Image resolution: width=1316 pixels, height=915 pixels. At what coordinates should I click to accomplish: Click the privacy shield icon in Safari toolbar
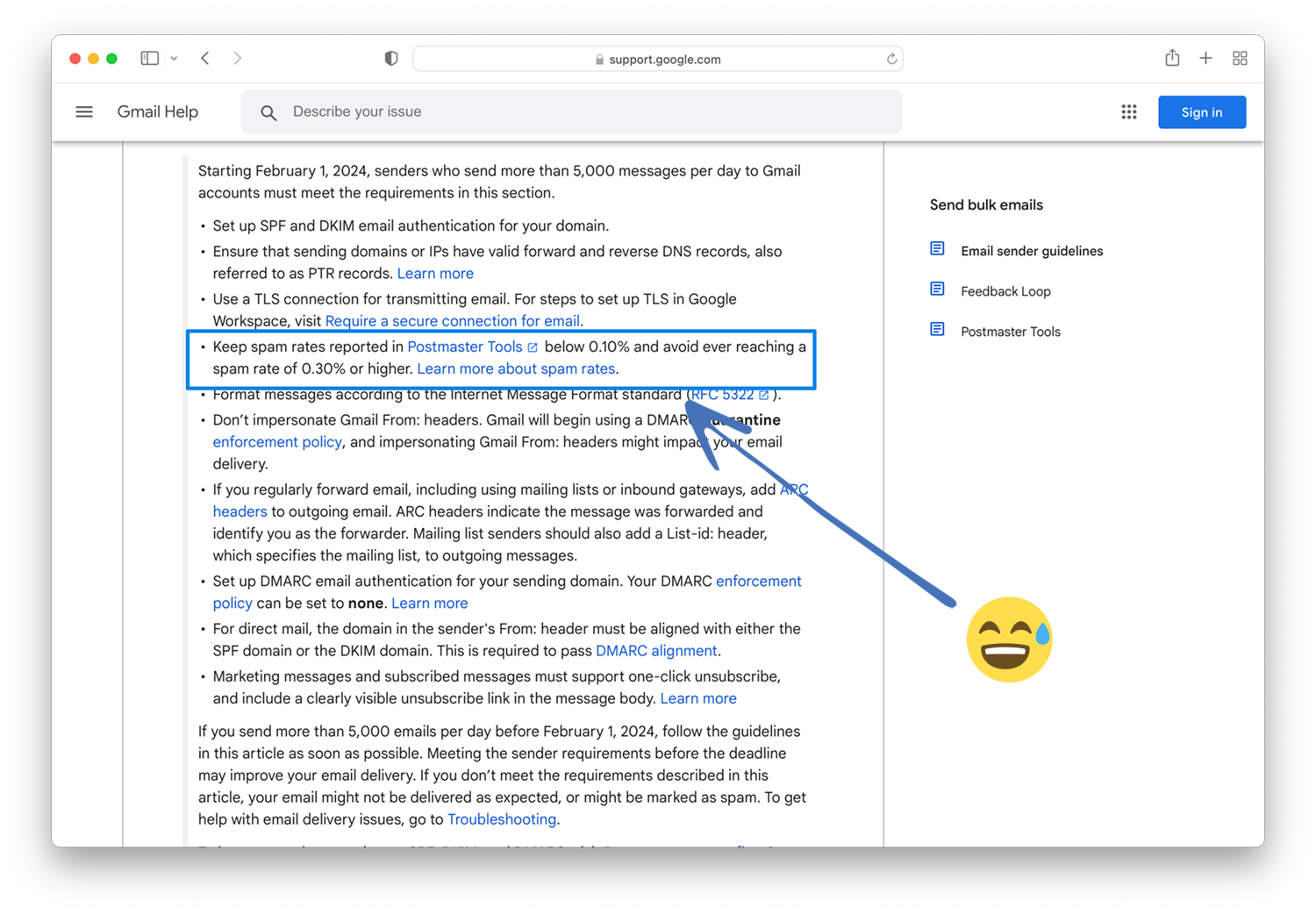click(390, 58)
